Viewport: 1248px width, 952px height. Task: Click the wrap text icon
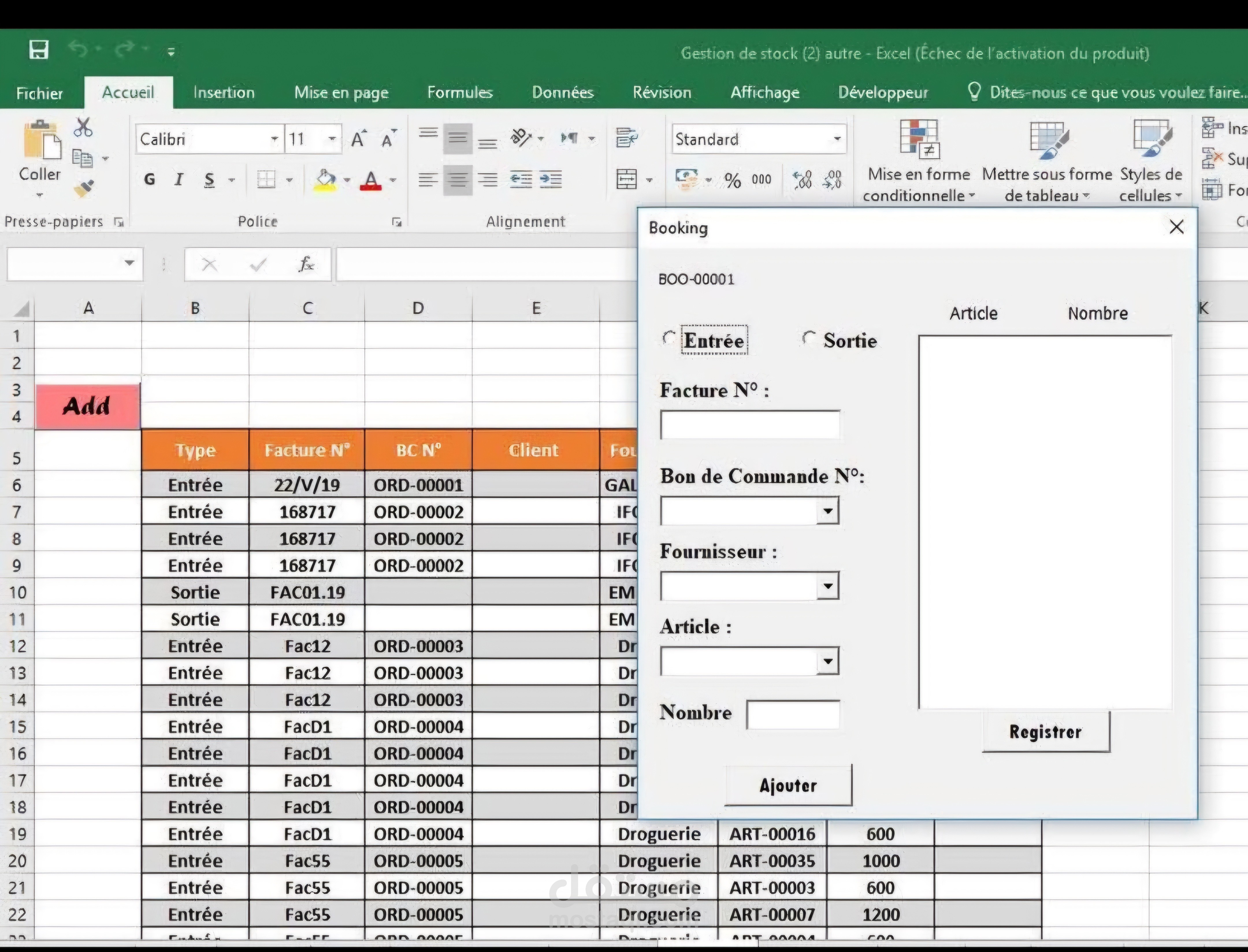pyautogui.click(x=627, y=138)
